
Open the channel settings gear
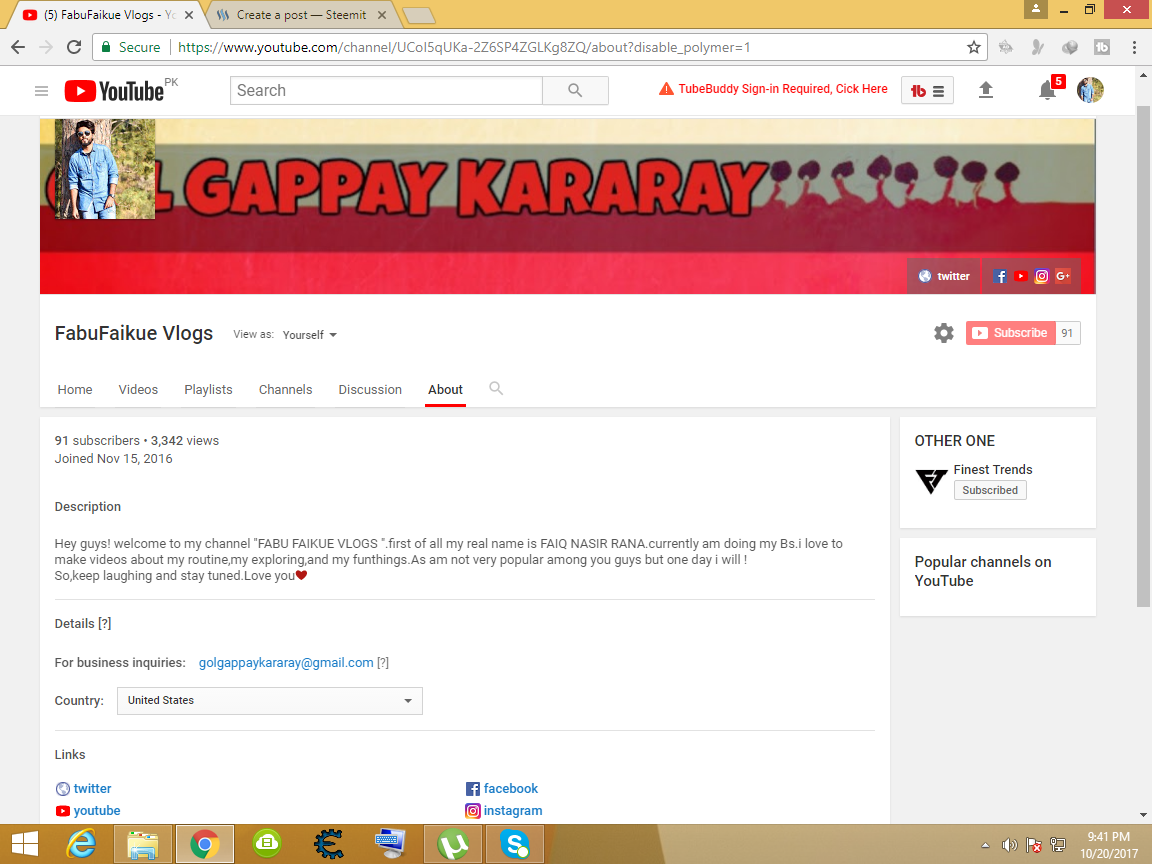pyautogui.click(x=943, y=332)
